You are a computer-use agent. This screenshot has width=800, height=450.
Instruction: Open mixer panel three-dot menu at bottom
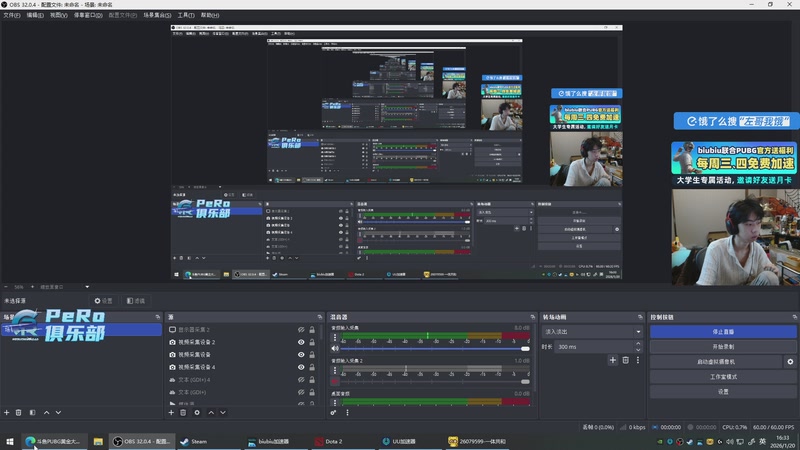[x=347, y=412]
